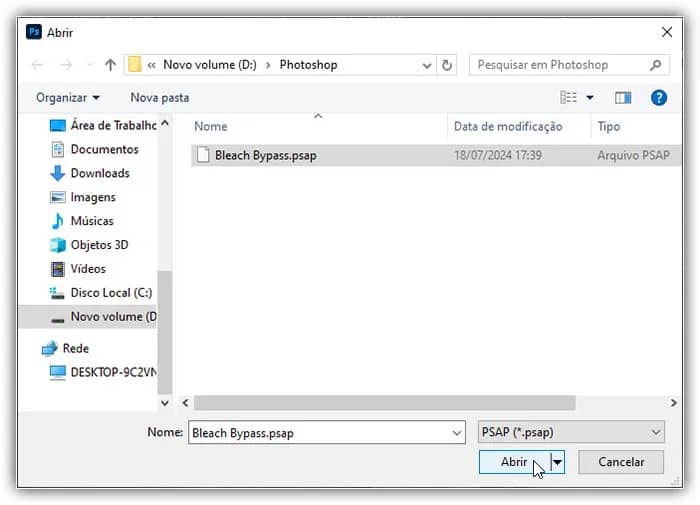Viewport: 700px width, 505px height.
Task: Click the up-one-level arrow icon
Action: pyautogui.click(x=110, y=65)
